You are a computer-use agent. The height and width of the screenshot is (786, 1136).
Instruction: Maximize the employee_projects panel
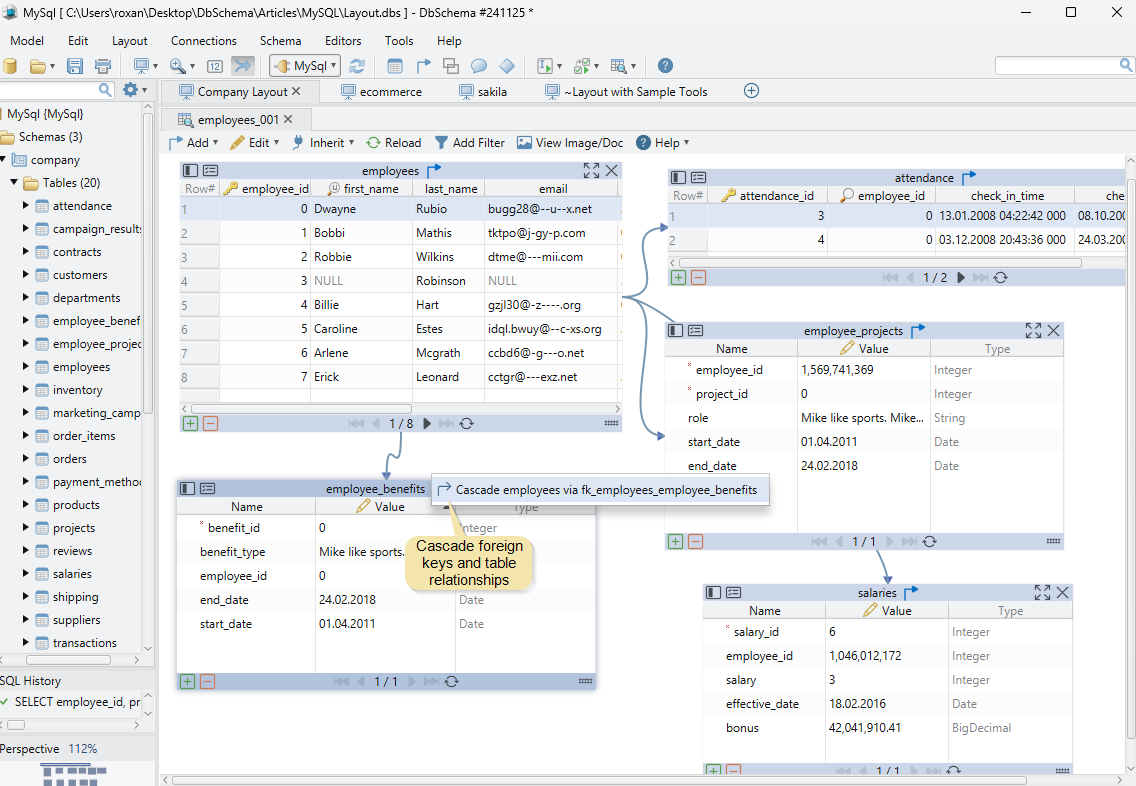coord(1033,330)
